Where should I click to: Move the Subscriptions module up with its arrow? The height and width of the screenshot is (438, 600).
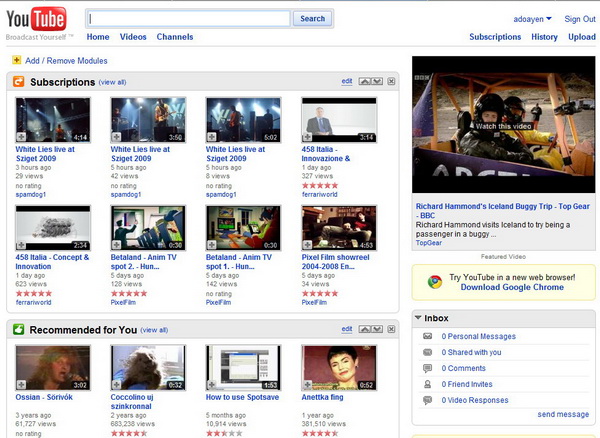coord(364,81)
